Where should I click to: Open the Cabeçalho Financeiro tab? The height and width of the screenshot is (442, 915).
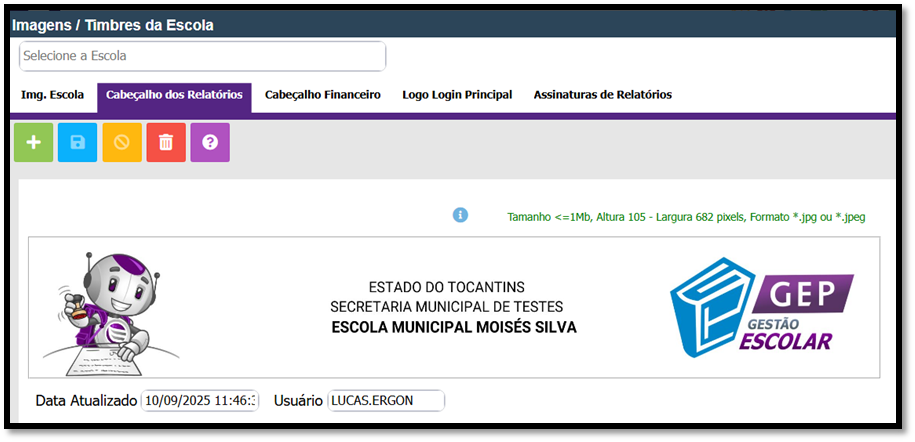tap(322, 95)
